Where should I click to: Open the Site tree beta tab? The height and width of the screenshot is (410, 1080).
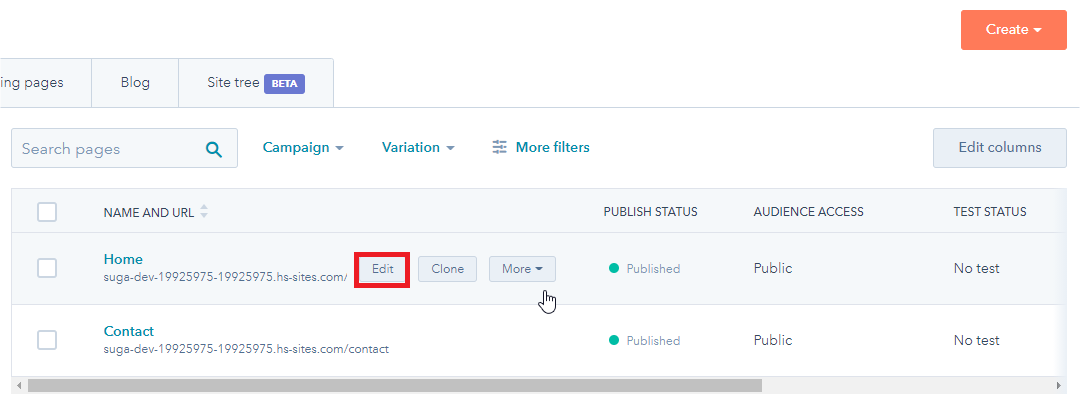point(255,83)
